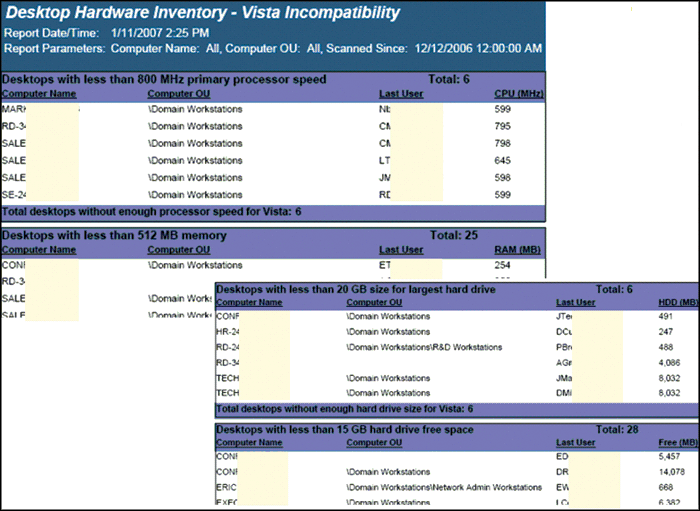Viewport: 700px width, 511px height.
Task: Select CPU value 798
Action: pyautogui.click(x=503, y=143)
